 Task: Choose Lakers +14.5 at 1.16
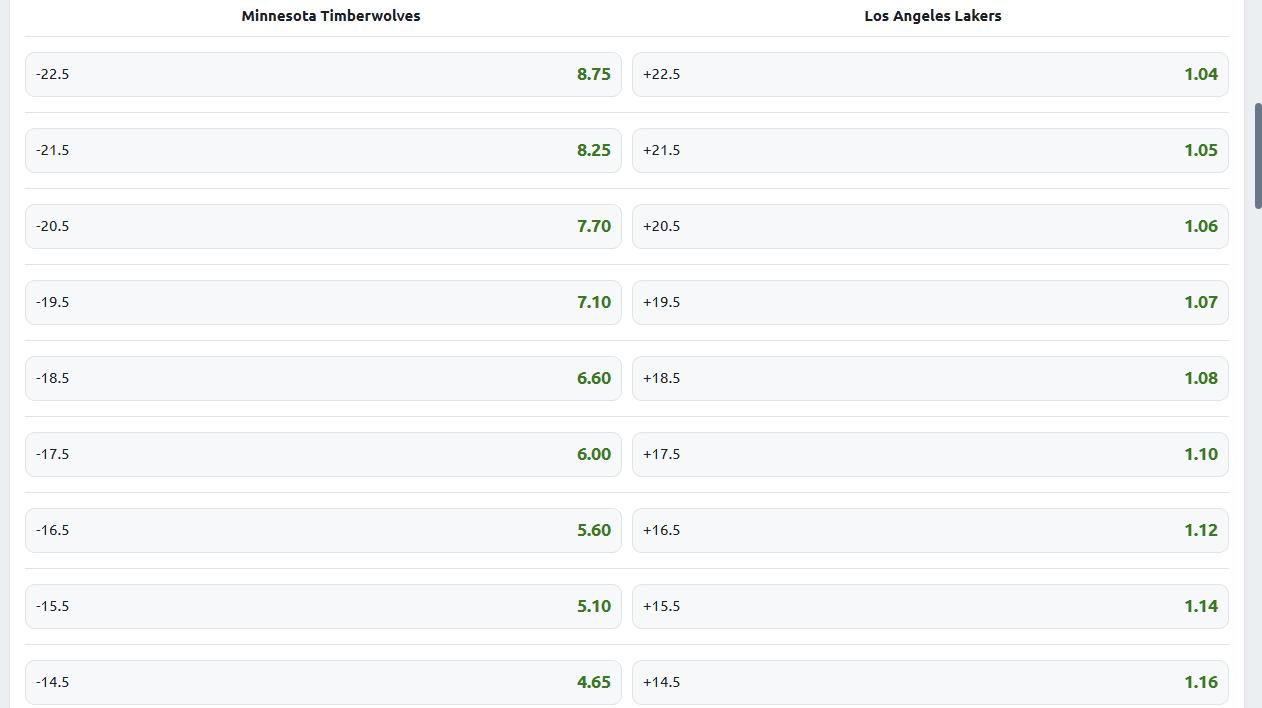(x=930, y=683)
